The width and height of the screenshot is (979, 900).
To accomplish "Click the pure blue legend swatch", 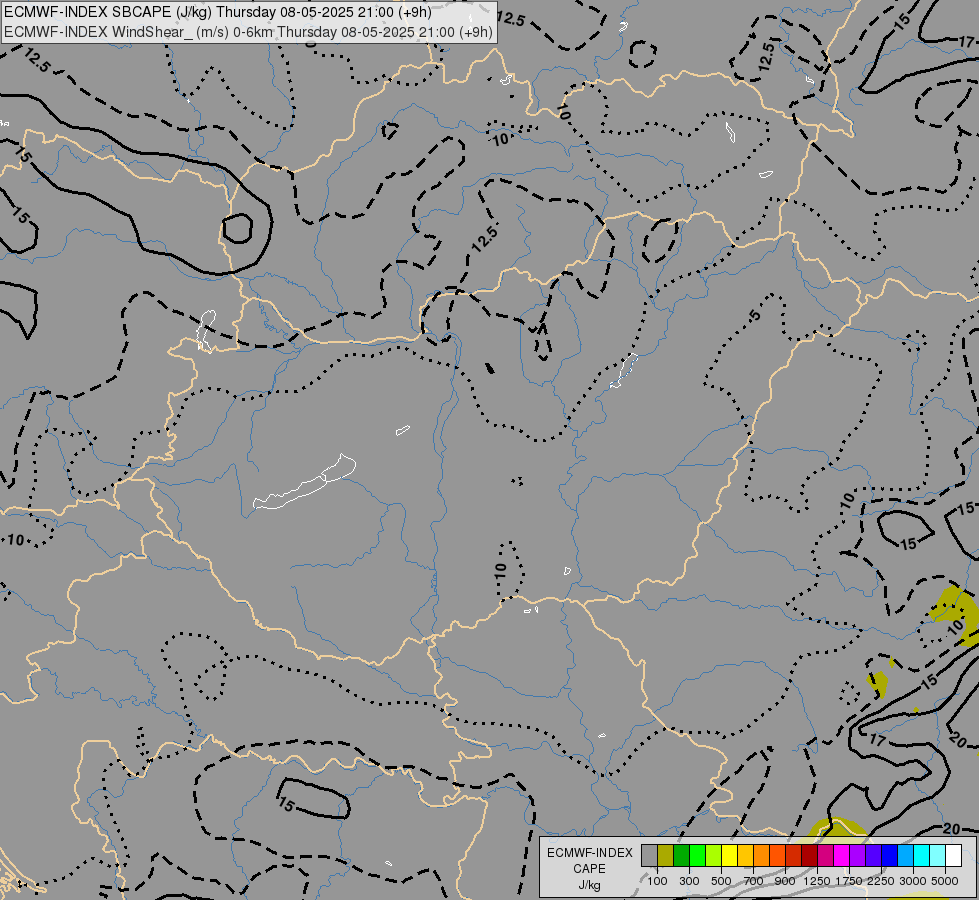I will [x=890, y=856].
